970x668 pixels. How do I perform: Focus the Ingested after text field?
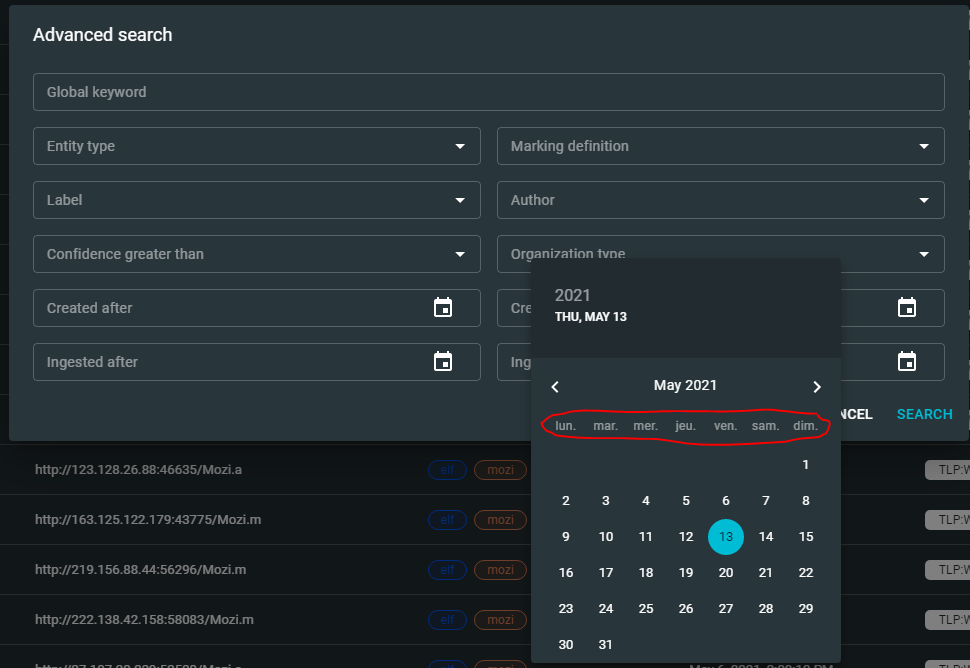257,361
